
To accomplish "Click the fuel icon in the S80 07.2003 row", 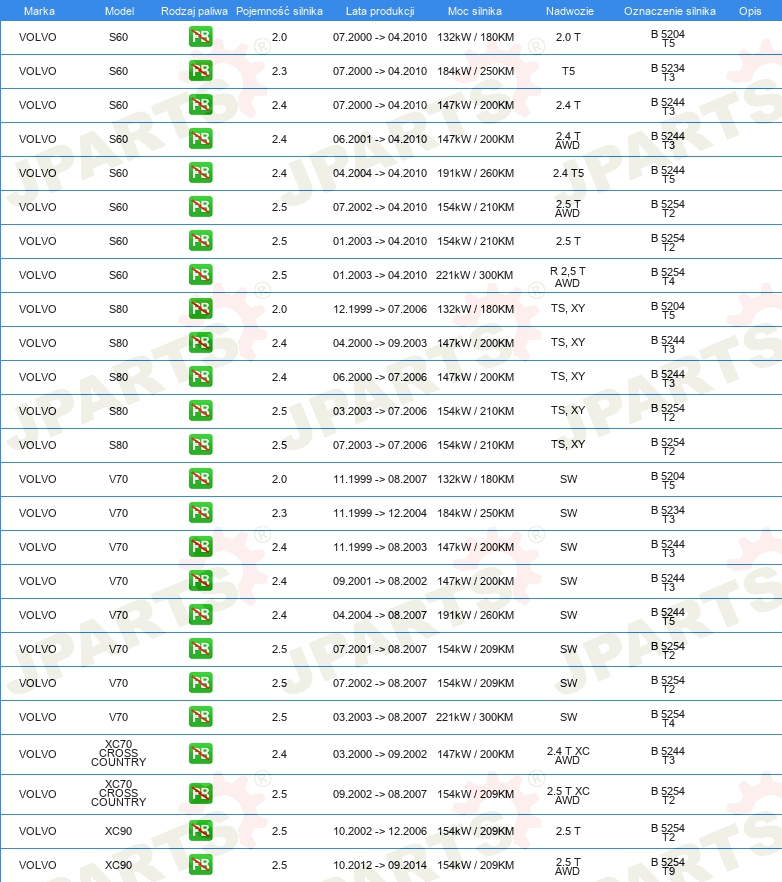I will point(201,445).
